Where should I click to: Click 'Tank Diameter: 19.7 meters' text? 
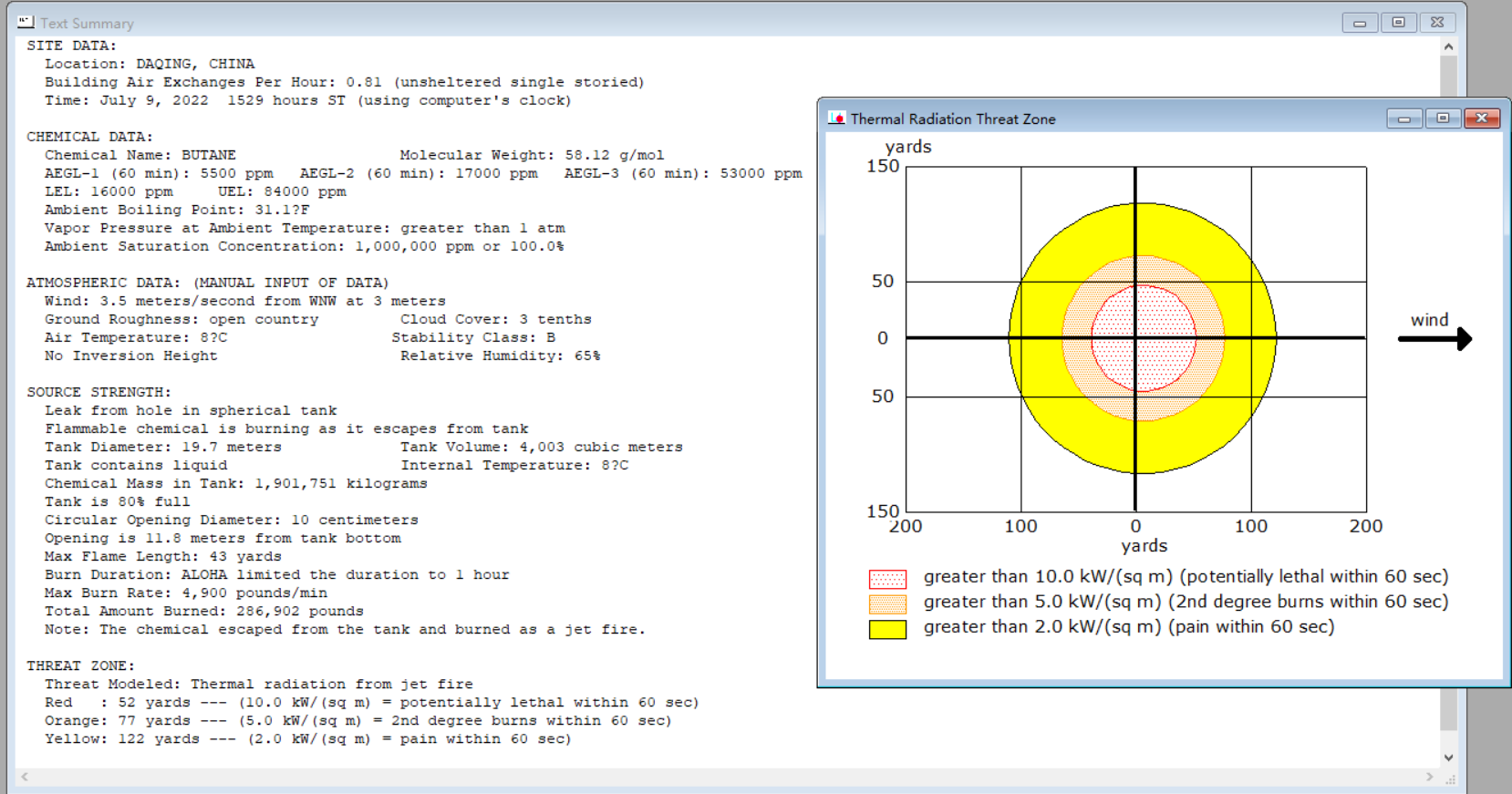[x=163, y=447]
